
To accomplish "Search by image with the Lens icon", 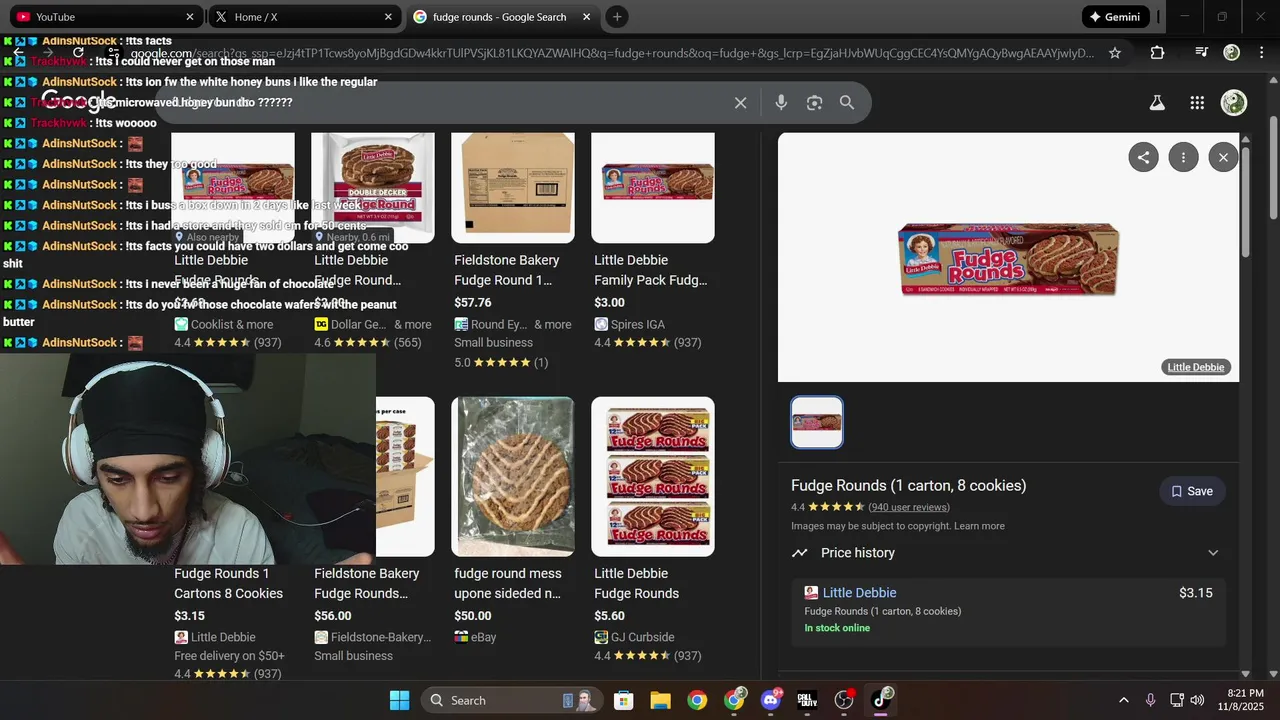I will (814, 102).
